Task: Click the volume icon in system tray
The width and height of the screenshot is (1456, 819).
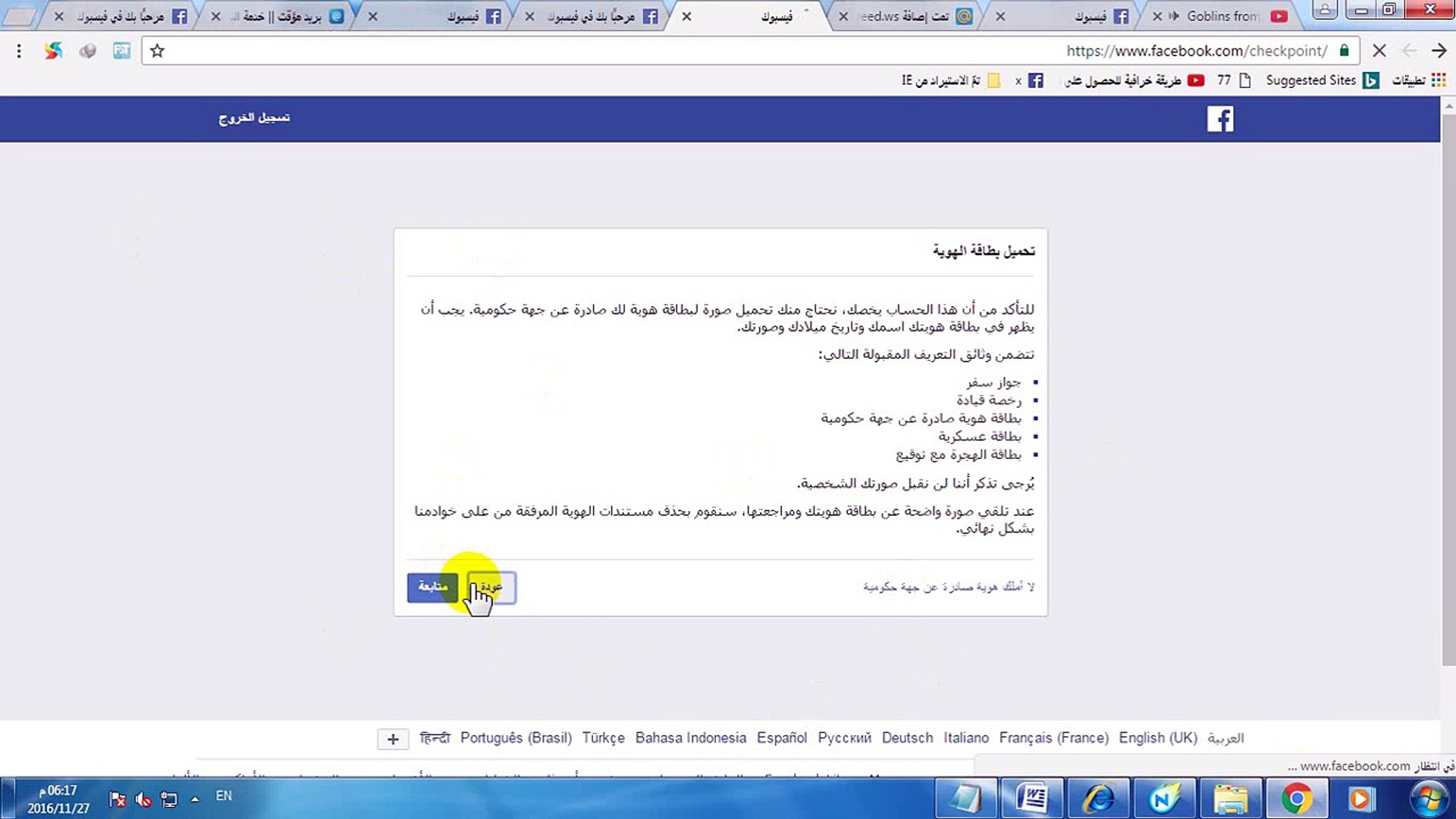Action: [x=143, y=799]
